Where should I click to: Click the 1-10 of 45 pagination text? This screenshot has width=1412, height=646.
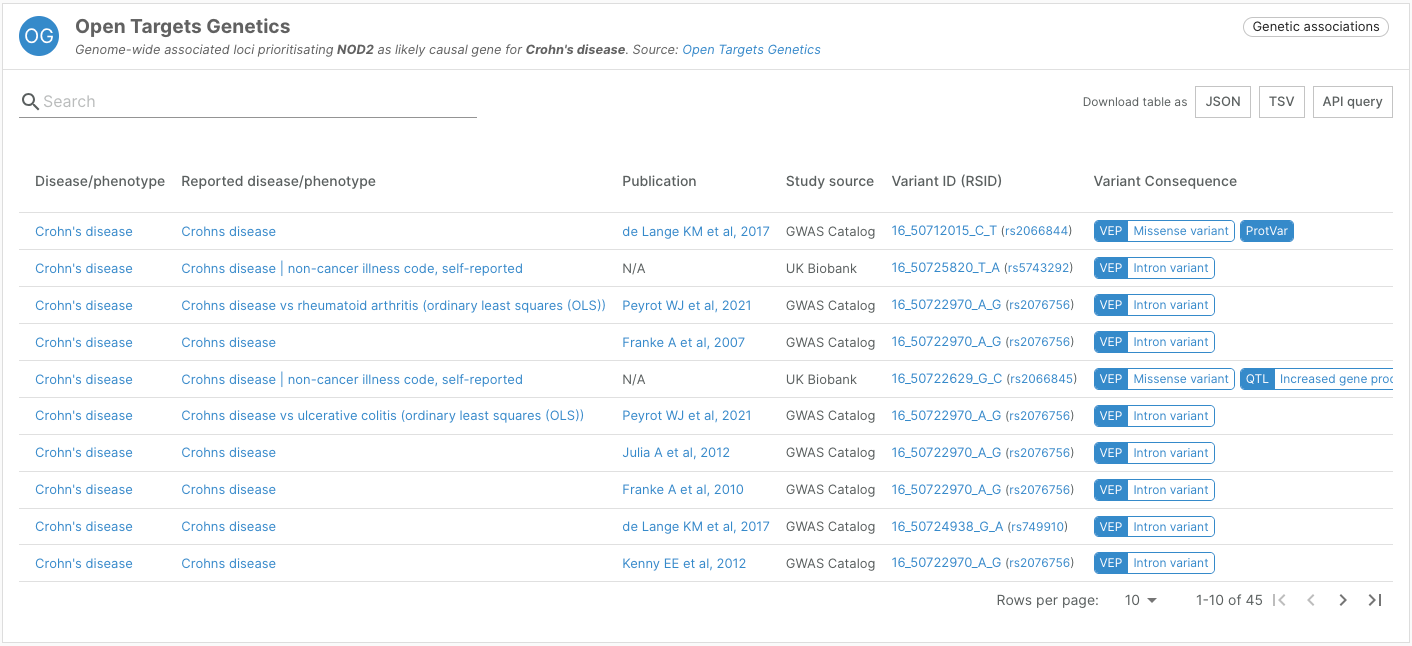[1229, 600]
